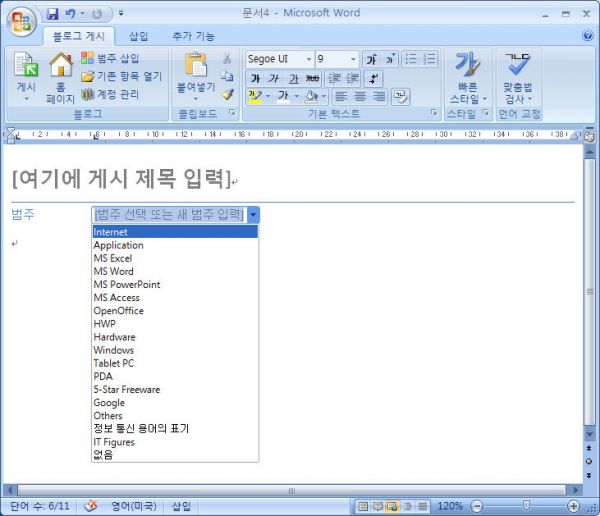This screenshot has height=516, width=600.
Task: Click the Decrease Indent icon
Action: click(334, 78)
